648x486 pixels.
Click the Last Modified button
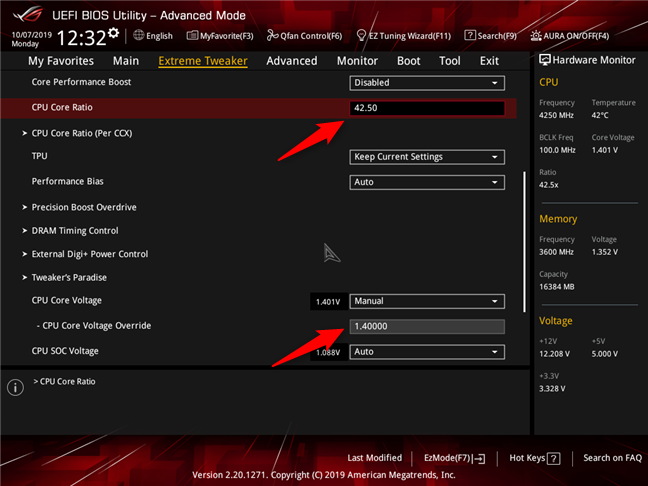click(x=374, y=458)
